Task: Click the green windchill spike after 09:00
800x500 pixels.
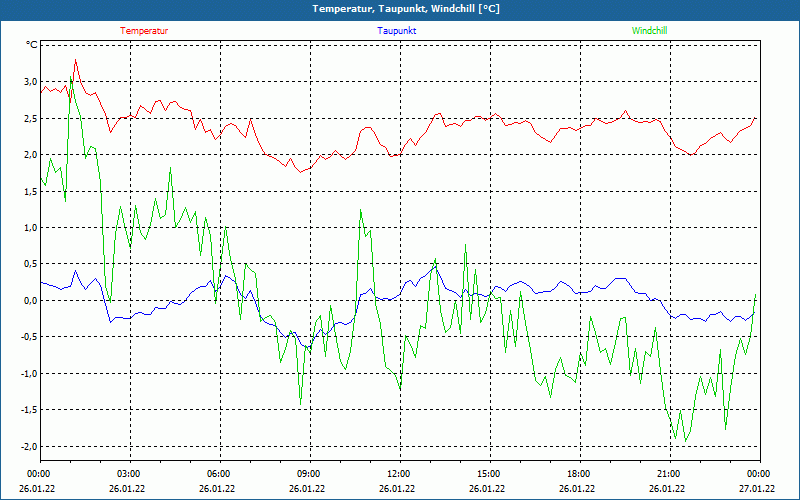Action: click(x=361, y=210)
